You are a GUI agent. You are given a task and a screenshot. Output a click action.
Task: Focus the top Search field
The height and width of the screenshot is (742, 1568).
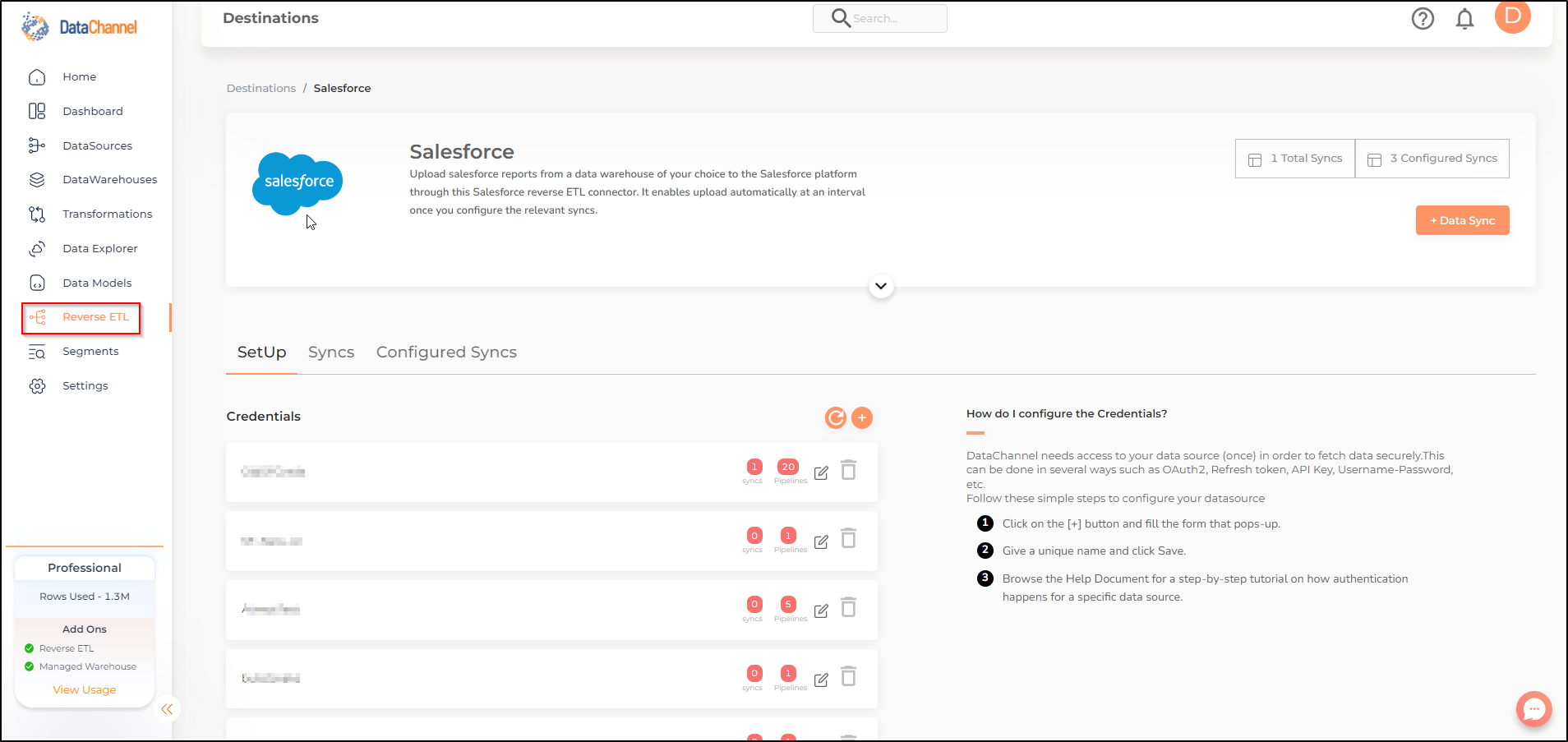click(x=880, y=18)
